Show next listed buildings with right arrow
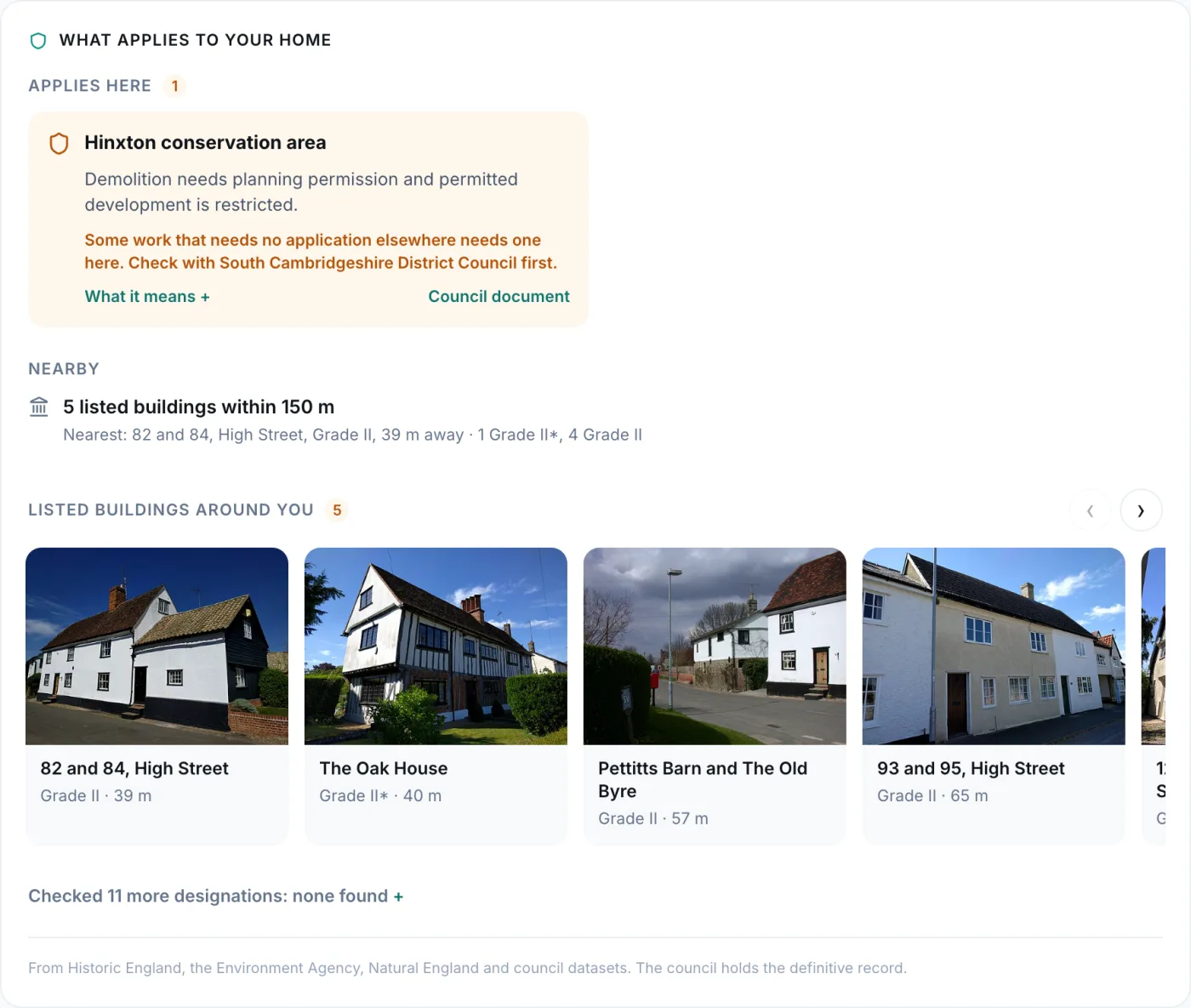 click(1141, 510)
